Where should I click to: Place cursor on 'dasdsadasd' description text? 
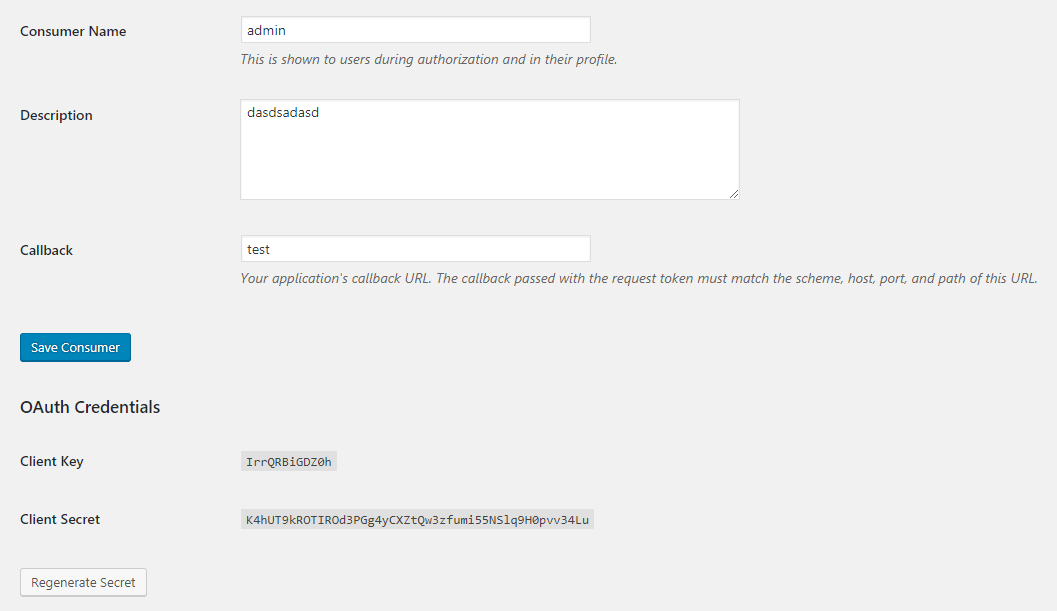tap(282, 114)
